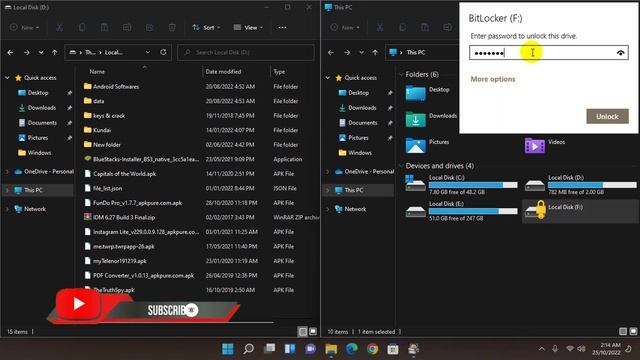Click Copy icon in Local Disk (D:) toolbar
This screenshot has height=360, width=640.
(82, 27)
